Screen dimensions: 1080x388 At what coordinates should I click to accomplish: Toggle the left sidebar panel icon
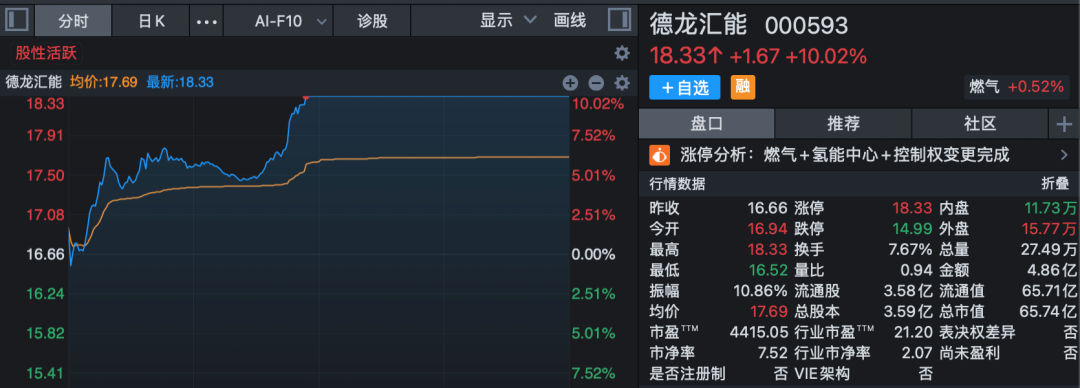click(17, 20)
